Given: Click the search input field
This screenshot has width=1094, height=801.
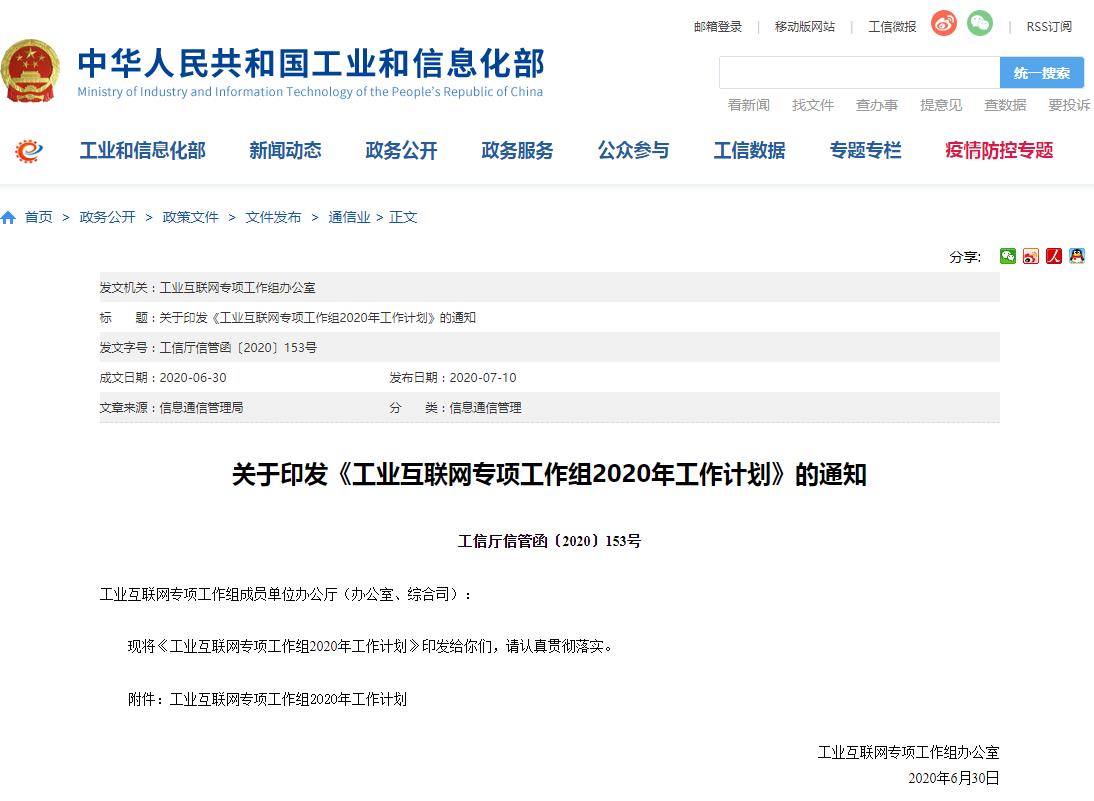Looking at the screenshot, I should coord(860,73).
